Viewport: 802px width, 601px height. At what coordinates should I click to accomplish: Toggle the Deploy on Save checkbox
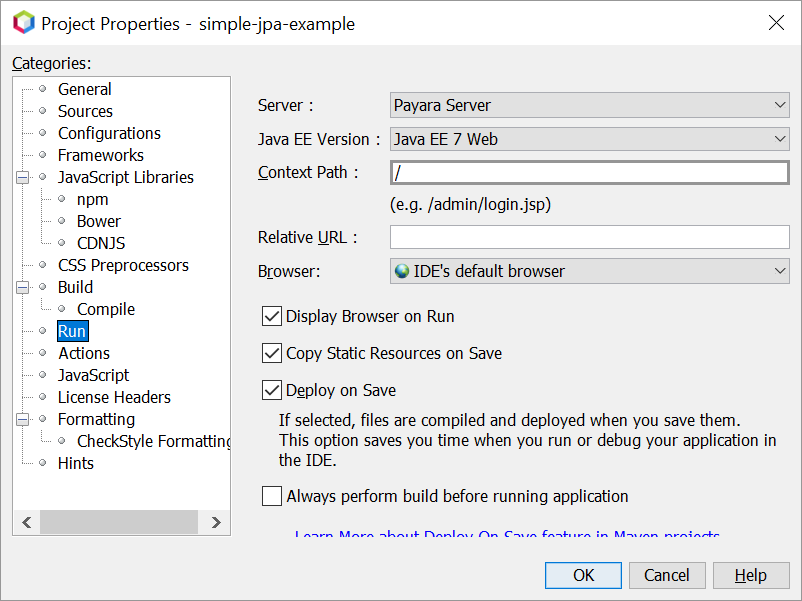[x=271, y=390]
